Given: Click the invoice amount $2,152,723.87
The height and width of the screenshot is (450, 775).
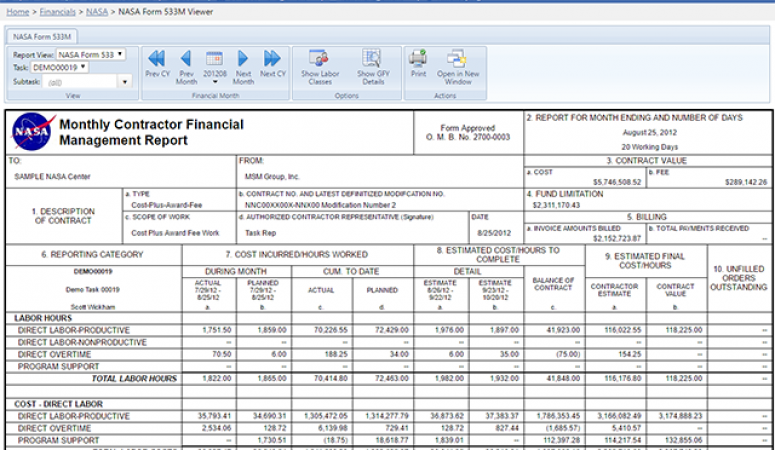Looking at the screenshot, I should point(617,238).
